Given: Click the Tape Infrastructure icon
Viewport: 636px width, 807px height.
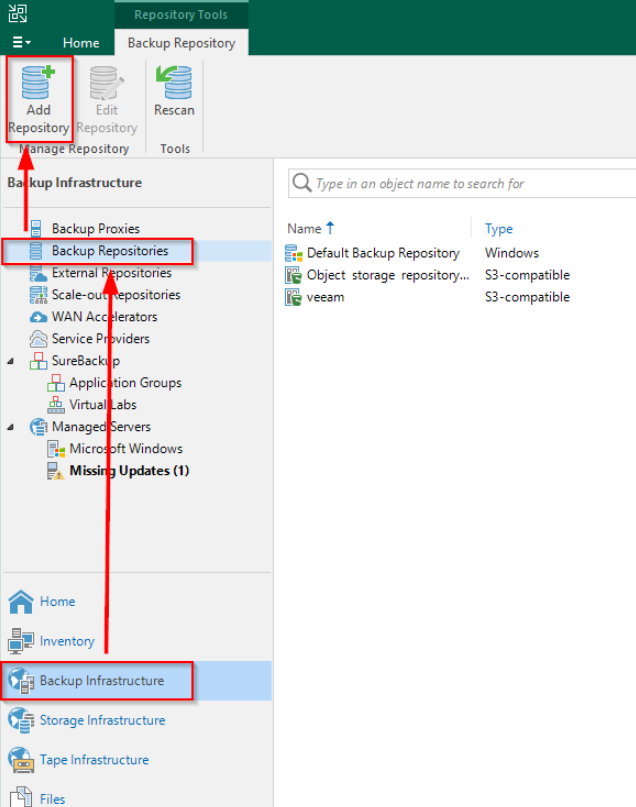Looking at the screenshot, I should click(x=20, y=760).
